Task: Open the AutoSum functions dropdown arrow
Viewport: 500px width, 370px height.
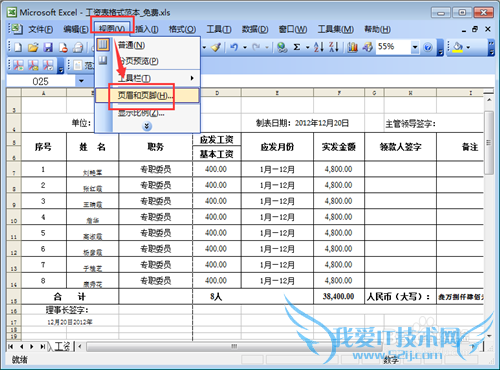Action: coord(307,48)
